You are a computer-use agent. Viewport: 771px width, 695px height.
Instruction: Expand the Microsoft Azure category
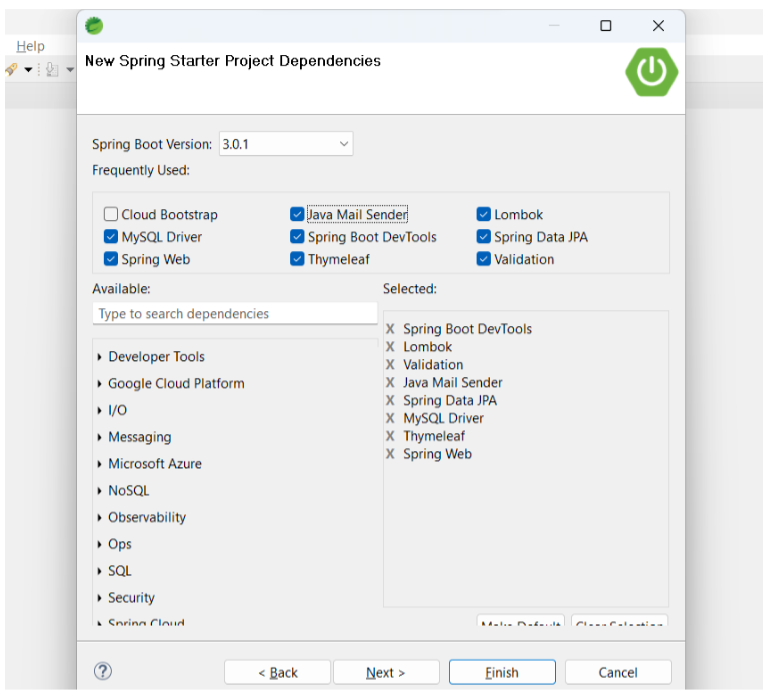pos(100,464)
